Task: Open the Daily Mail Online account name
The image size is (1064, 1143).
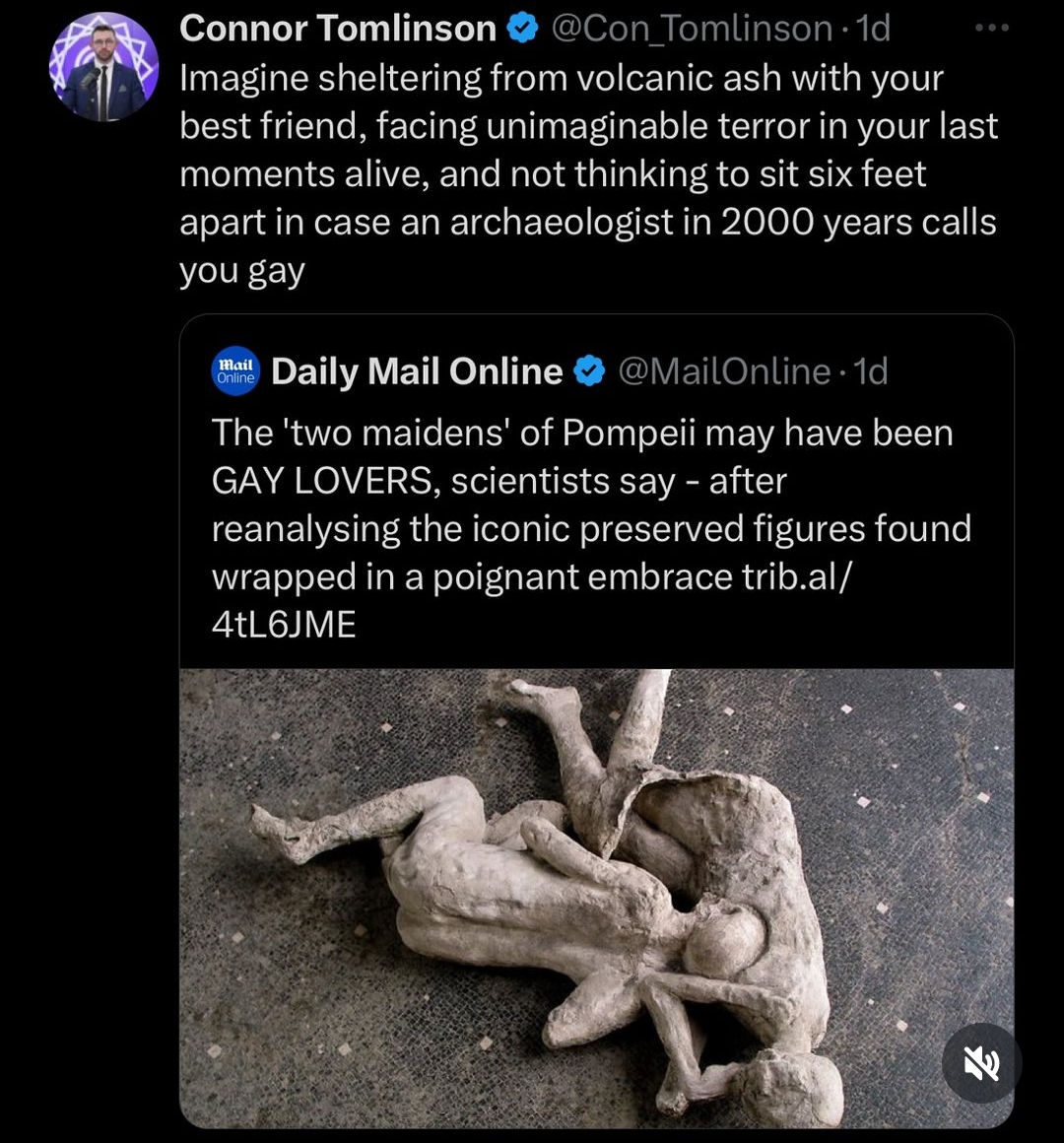Action: pyautogui.click(x=417, y=371)
